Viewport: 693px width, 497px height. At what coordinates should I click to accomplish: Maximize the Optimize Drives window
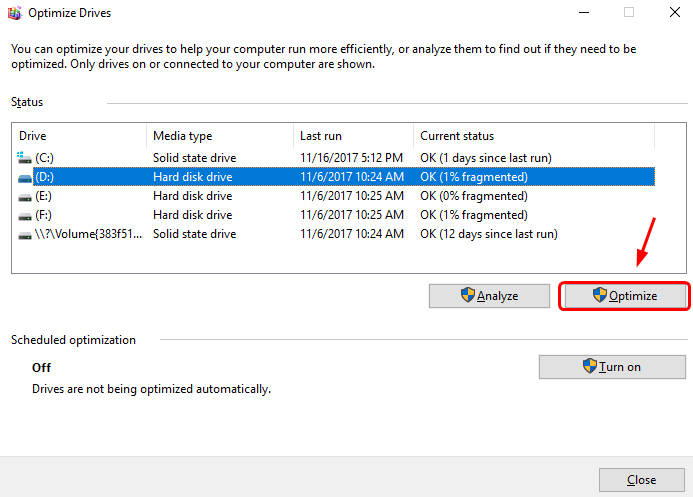click(629, 13)
